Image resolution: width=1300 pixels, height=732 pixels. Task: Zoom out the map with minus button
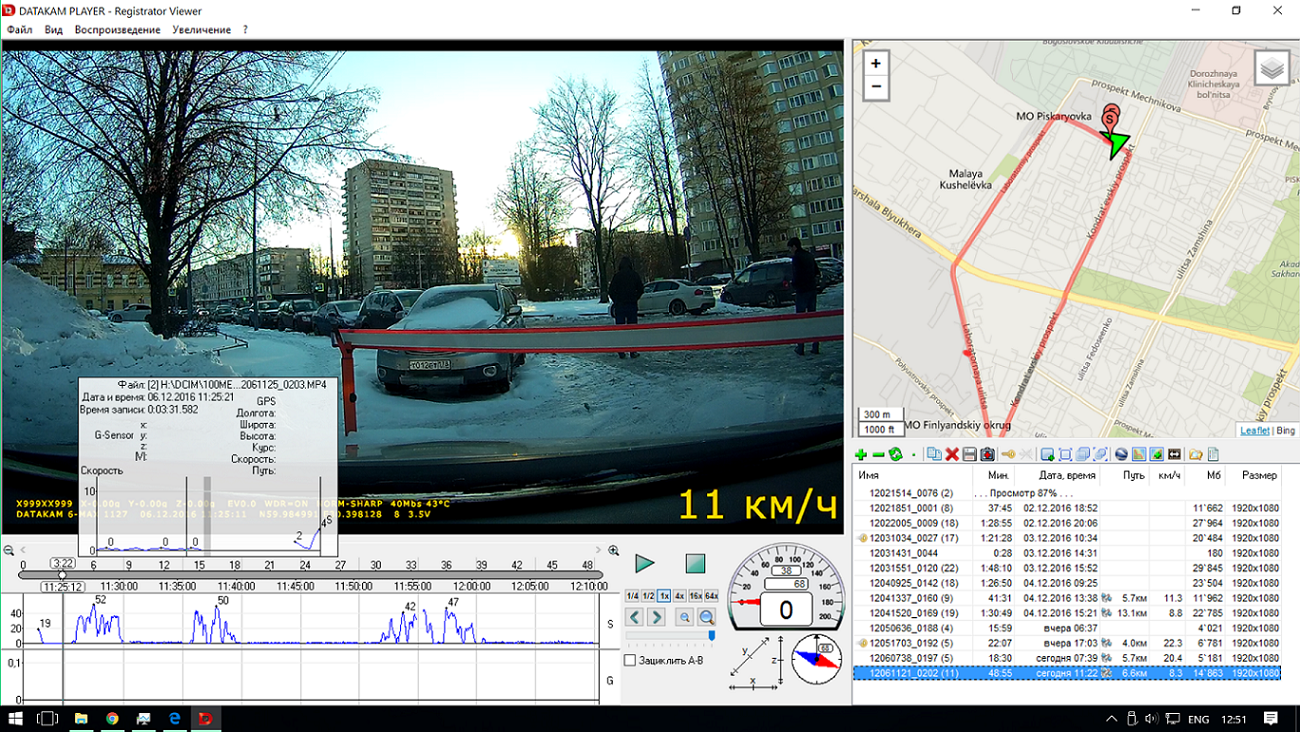pyautogui.click(x=875, y=87)
